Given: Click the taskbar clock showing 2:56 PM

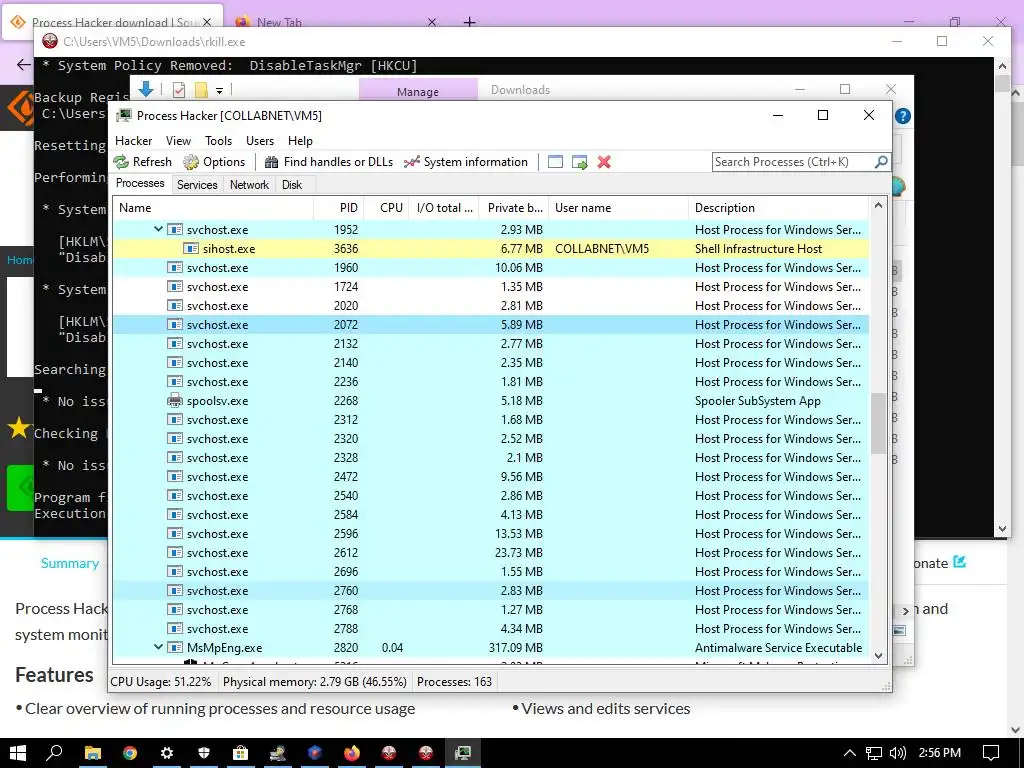Looking at the screenshot, I should click(x=939, y=753).
